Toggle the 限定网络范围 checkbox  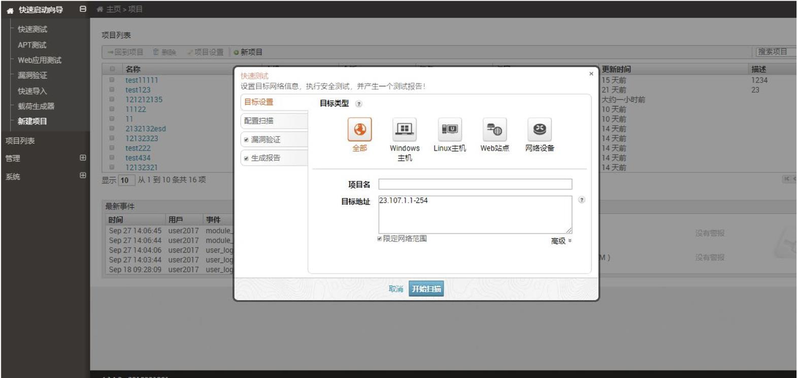pyautogui.click(x=380, y=238)
